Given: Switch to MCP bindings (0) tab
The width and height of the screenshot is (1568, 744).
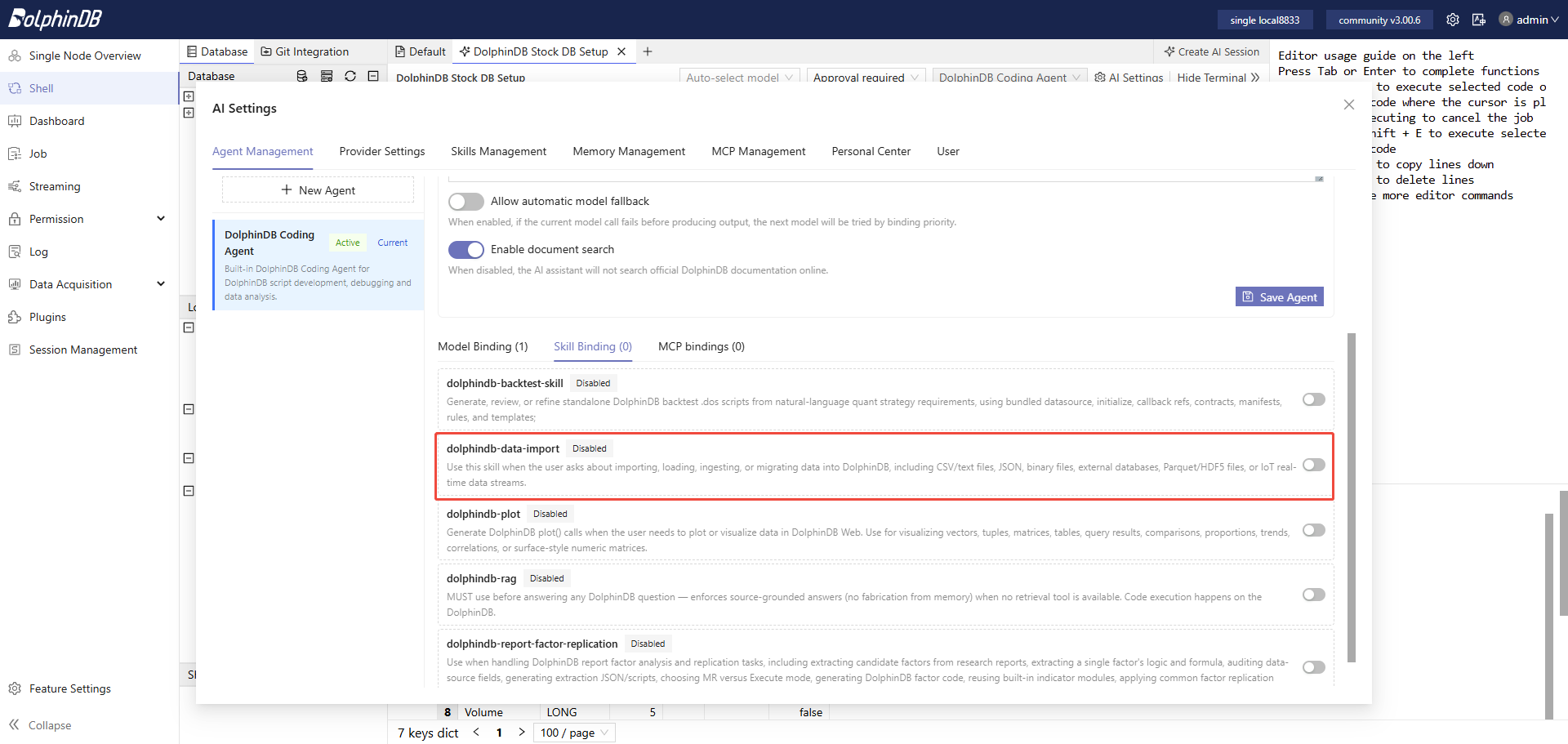Looking at the screenshot, I should pyautogui.click(x=702, y=346).
